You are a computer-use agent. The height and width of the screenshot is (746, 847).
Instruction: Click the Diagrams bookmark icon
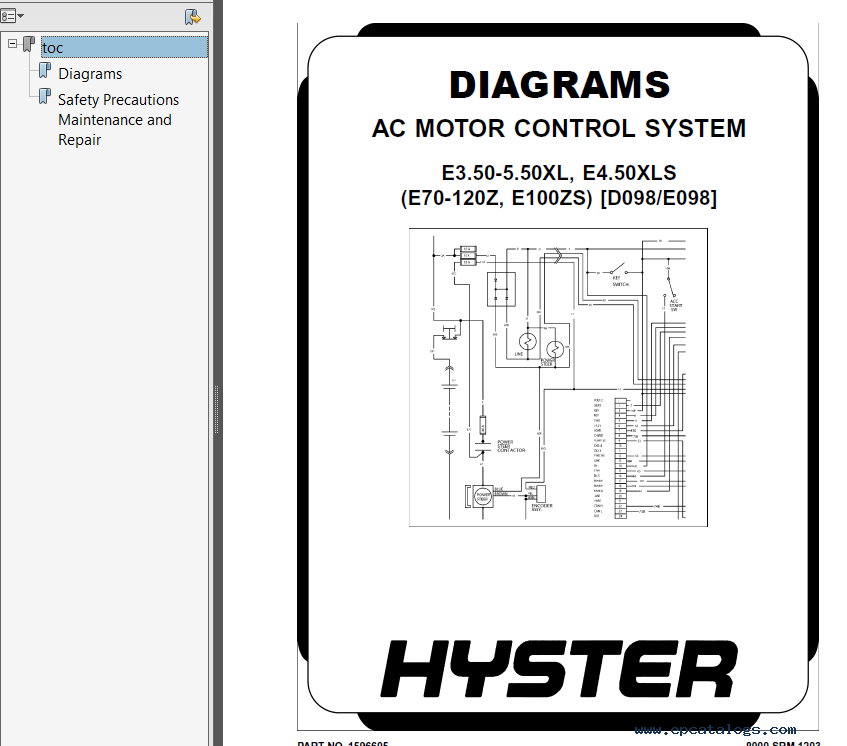coord(45,71)
